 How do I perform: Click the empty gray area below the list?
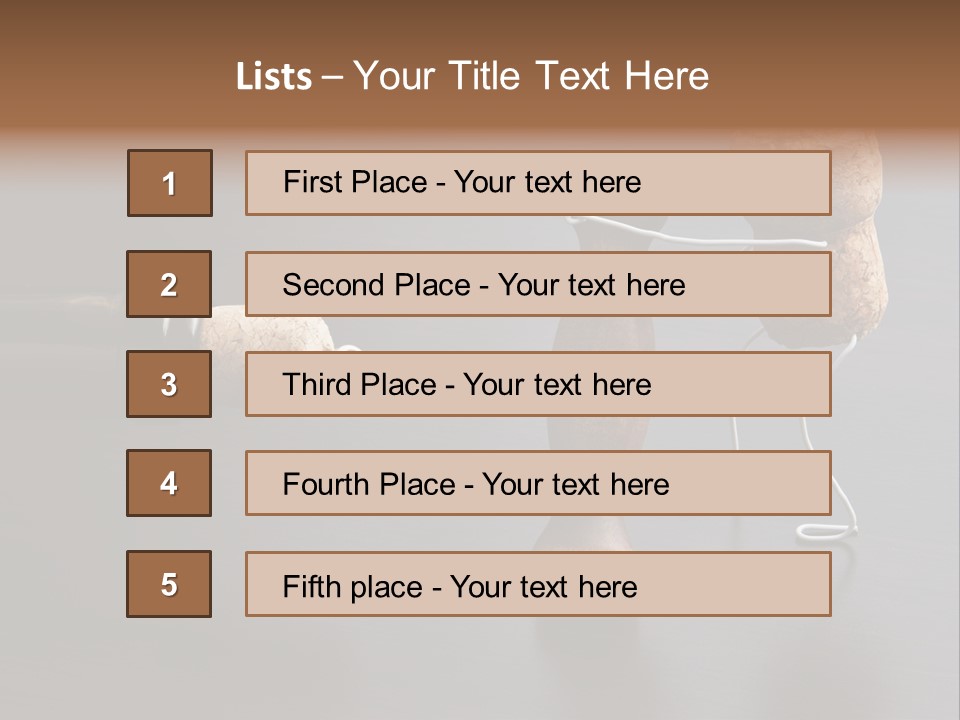tap(480, 670)
